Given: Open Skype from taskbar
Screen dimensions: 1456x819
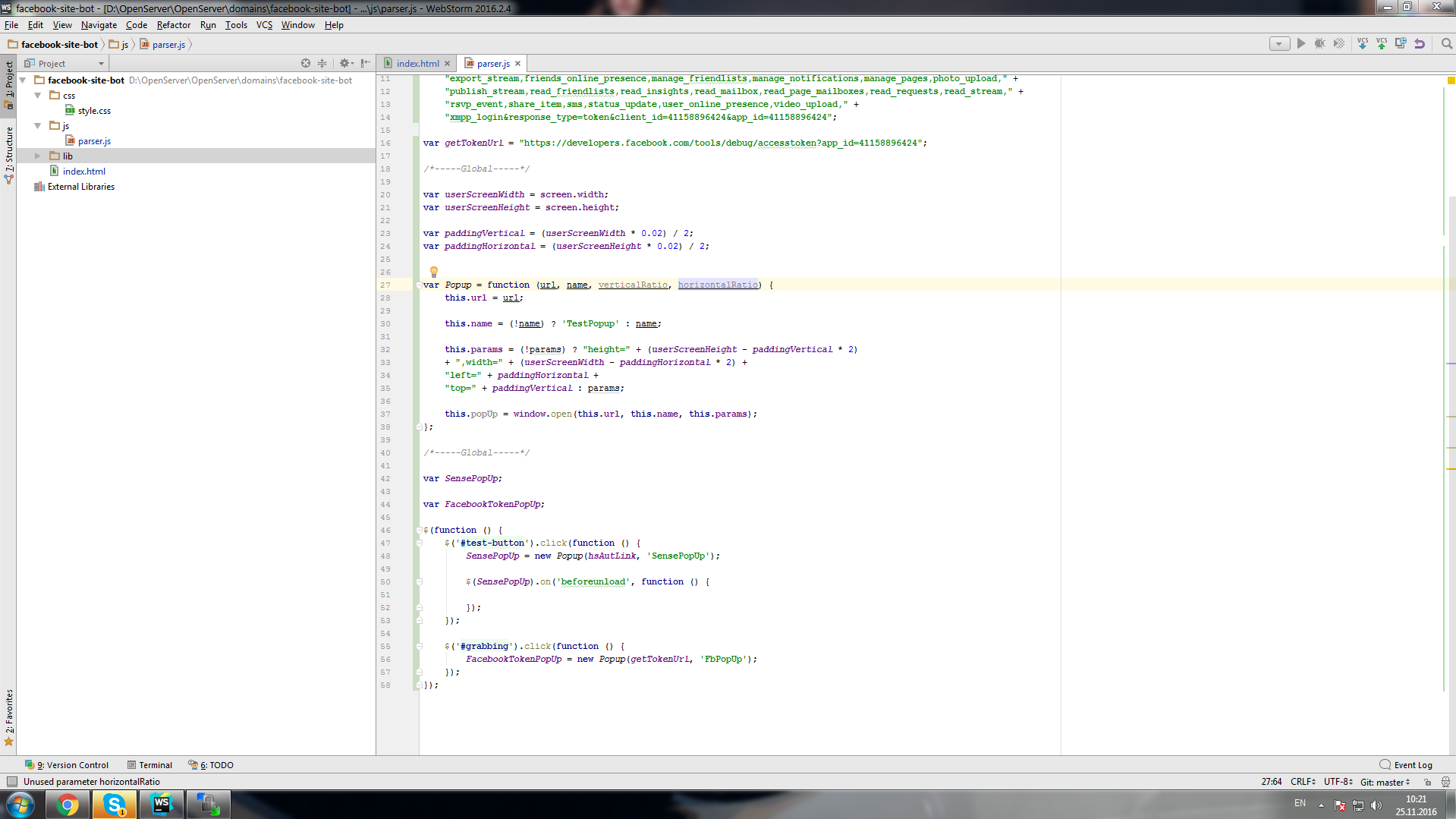Looking at the screenshot, I should pyautogui.click(x=115, y=805).
